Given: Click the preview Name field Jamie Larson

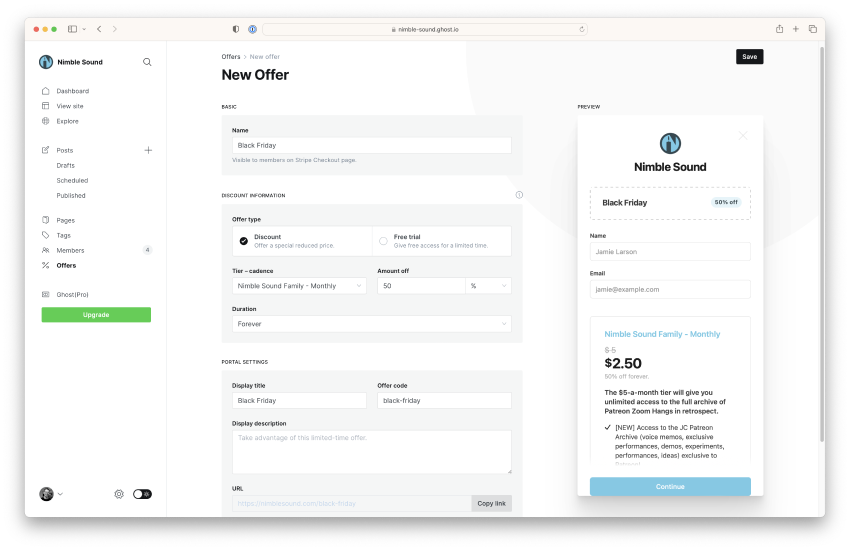Looking at the screenshot, I should point(670,251).
